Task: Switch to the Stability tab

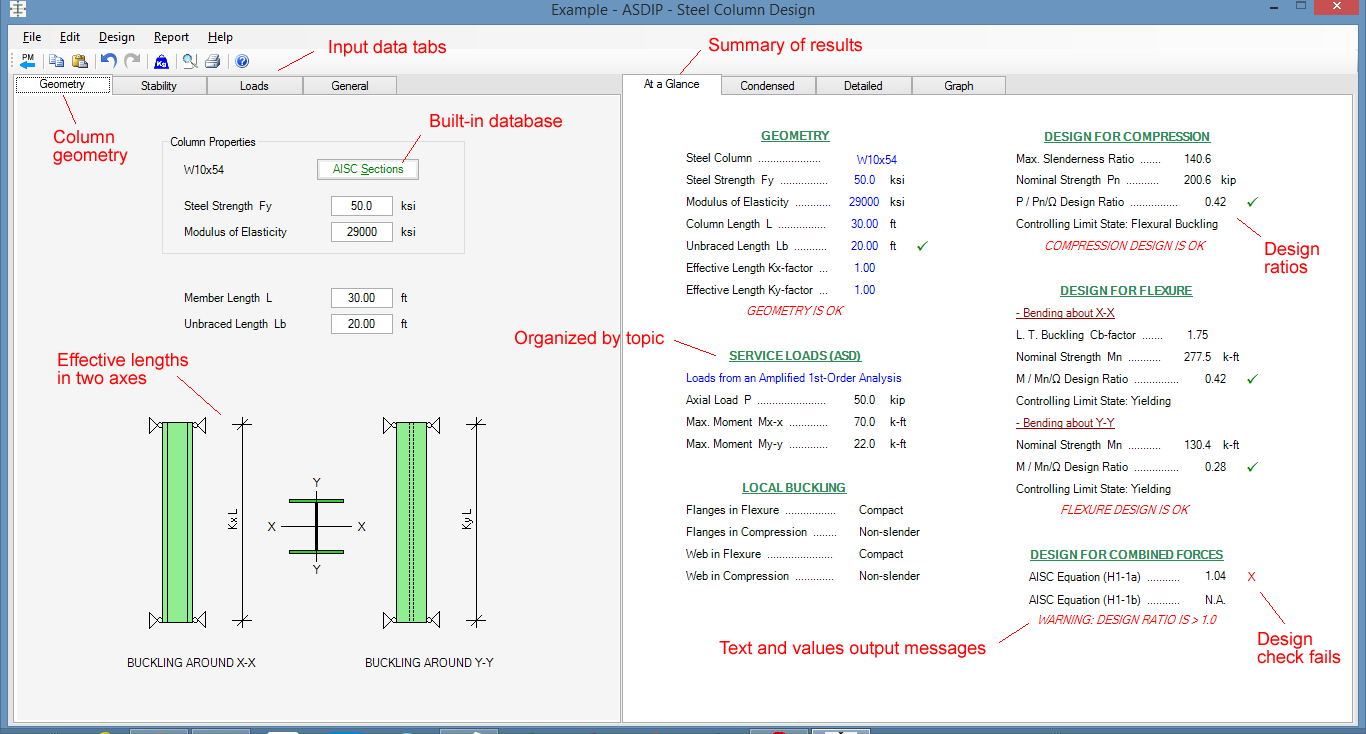Action: point(159,86)
